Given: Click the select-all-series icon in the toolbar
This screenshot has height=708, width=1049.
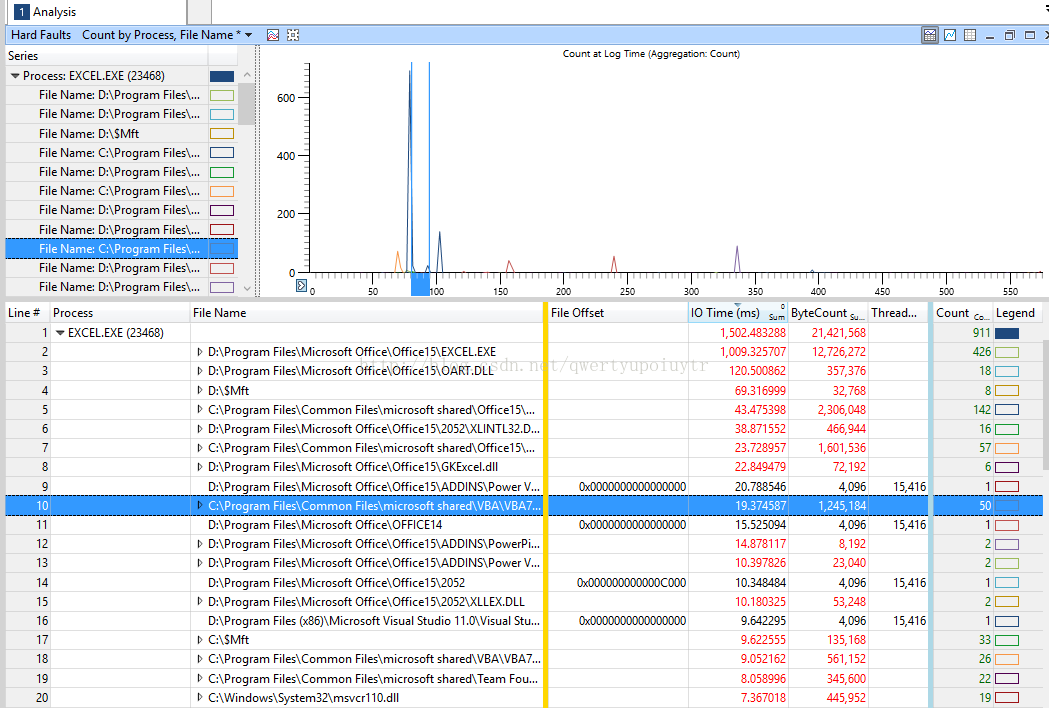Looking at the screenshot, I should click(x=293, y=35).
